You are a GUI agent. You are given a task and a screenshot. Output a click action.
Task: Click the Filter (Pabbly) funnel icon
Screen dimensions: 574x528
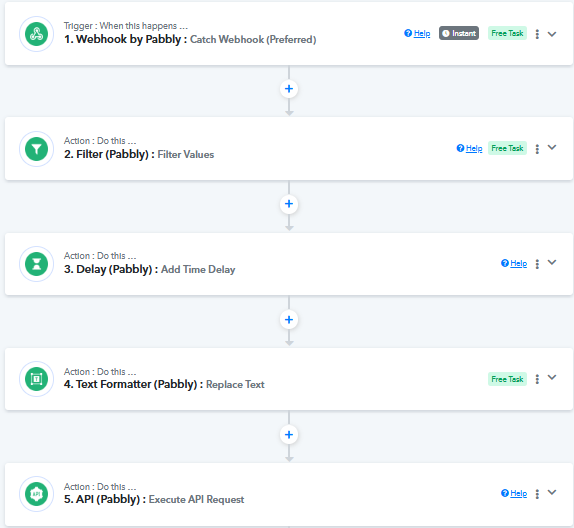point(36,149)
